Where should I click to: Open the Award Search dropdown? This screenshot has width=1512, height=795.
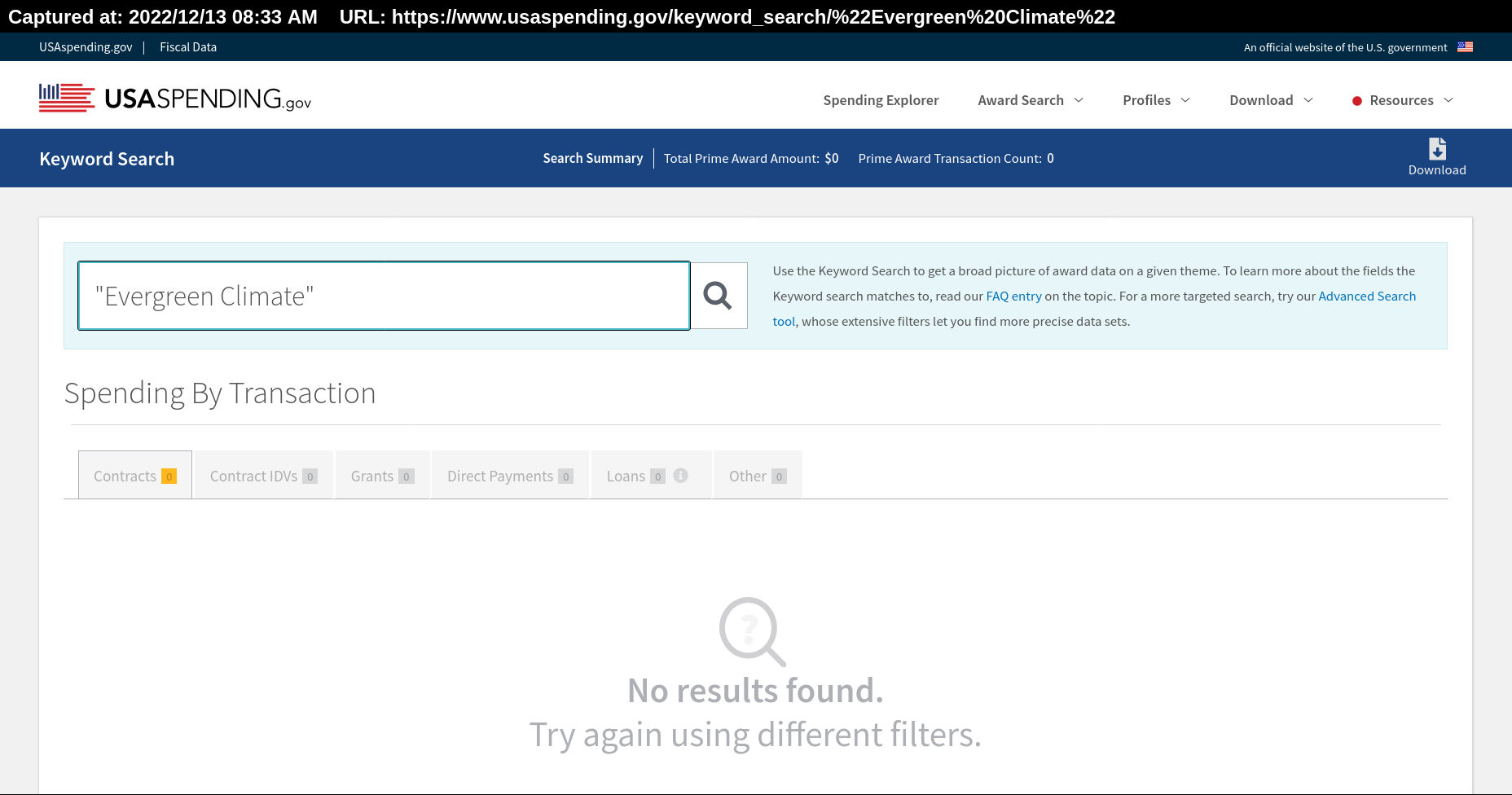click(1031, 100)
